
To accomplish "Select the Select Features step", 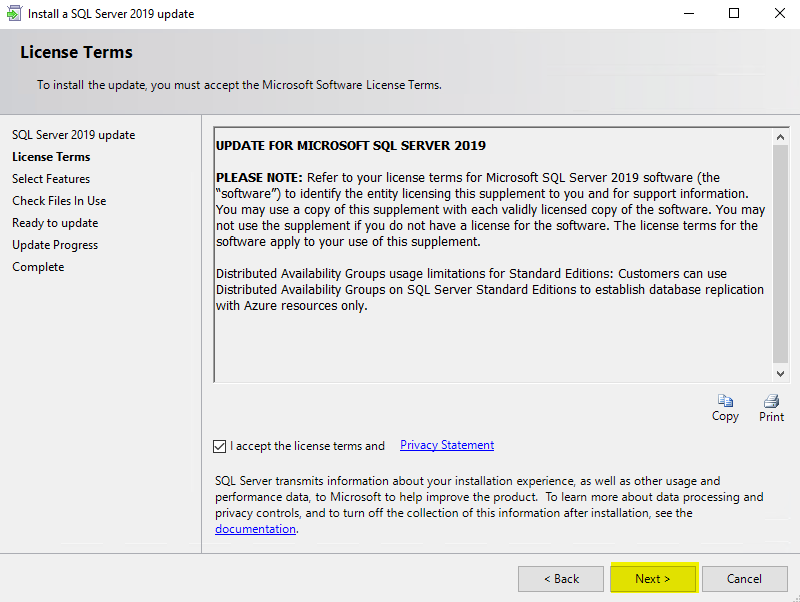I will point(51,179).
